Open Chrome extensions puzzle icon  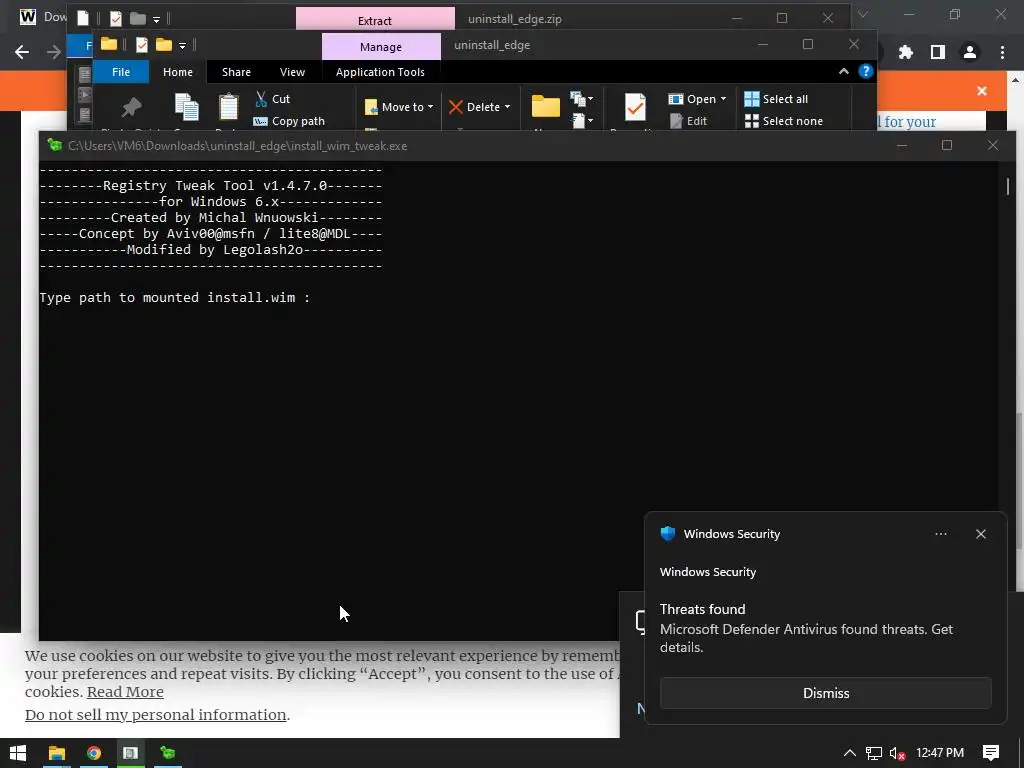pyautogui.click(x=906, y=52)
